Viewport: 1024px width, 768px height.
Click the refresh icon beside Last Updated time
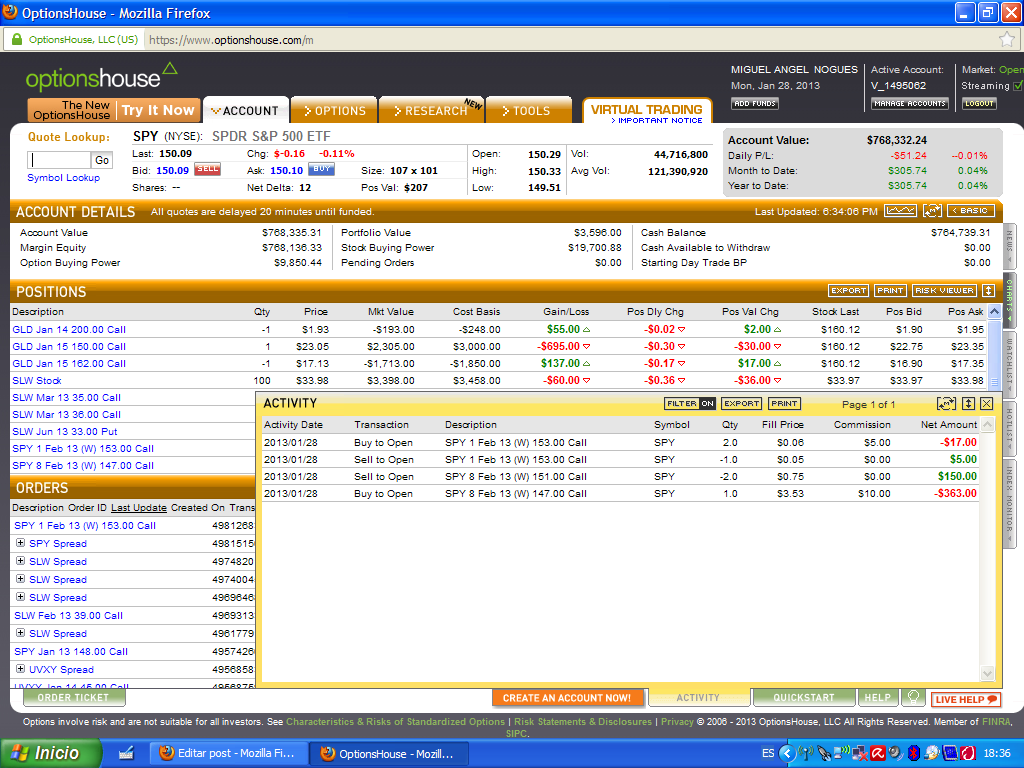click(x=932, y=210)
